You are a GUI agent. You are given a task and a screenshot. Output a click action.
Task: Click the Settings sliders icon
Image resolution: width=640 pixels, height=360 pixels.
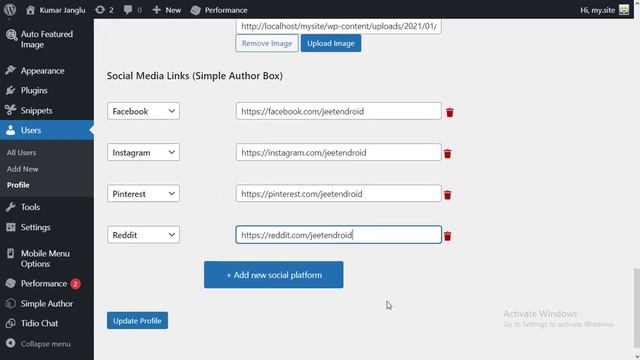point(11,227)
